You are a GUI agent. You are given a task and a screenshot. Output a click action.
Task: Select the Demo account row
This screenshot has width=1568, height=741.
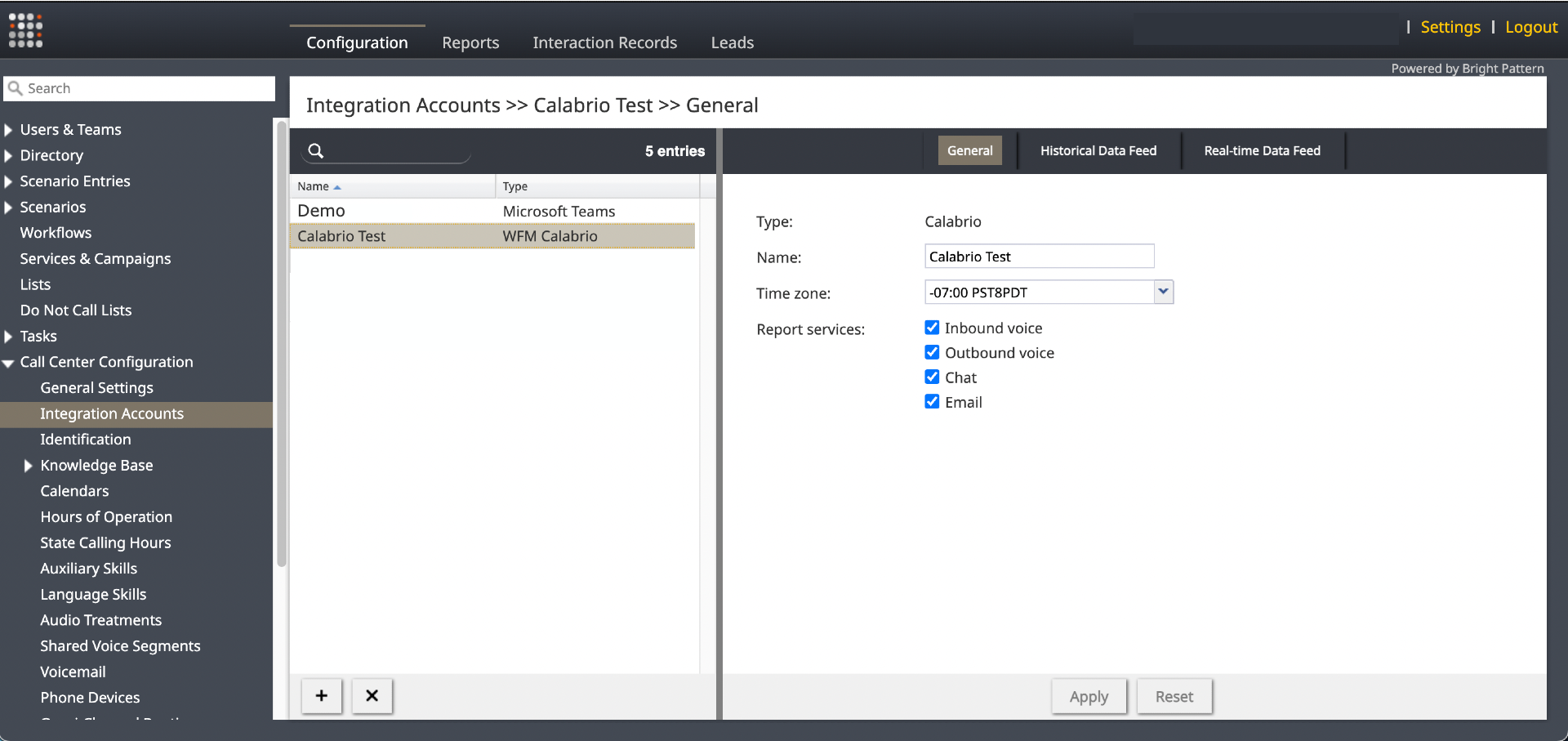pyautogui.click(x=492, y=211)
